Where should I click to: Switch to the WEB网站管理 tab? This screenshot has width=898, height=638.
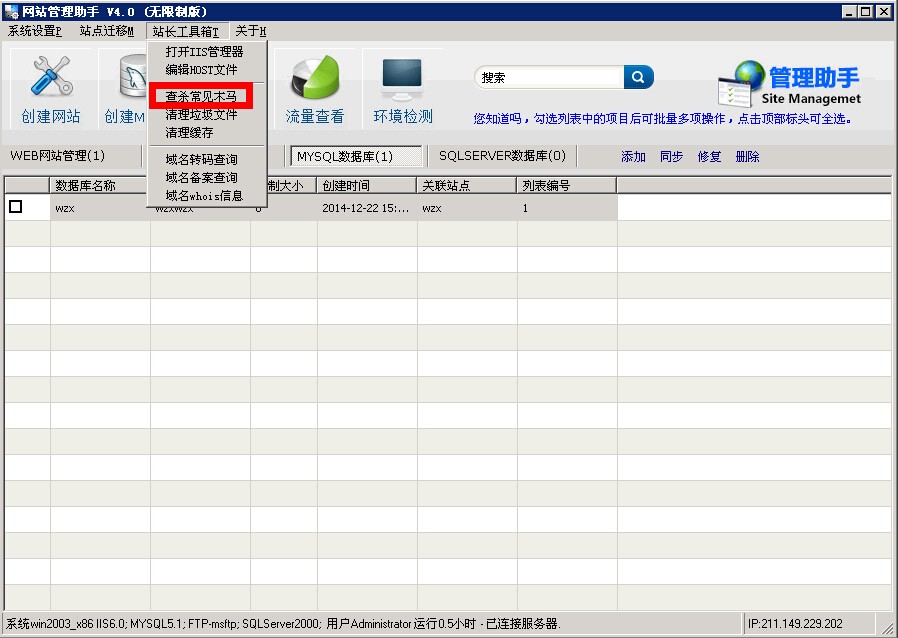[x=57, y=156]
